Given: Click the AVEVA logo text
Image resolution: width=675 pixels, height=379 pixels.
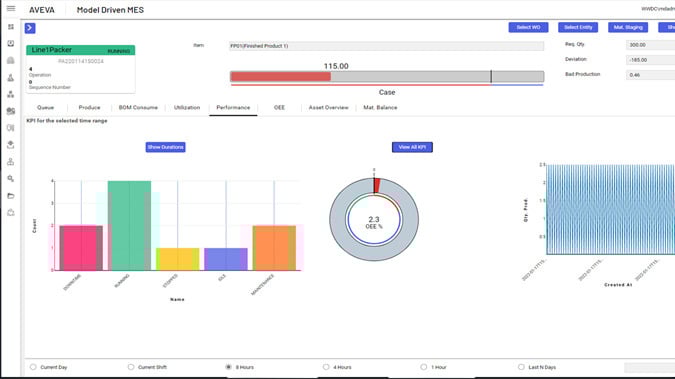Looking at the screenshot, I should click(42, 9).
